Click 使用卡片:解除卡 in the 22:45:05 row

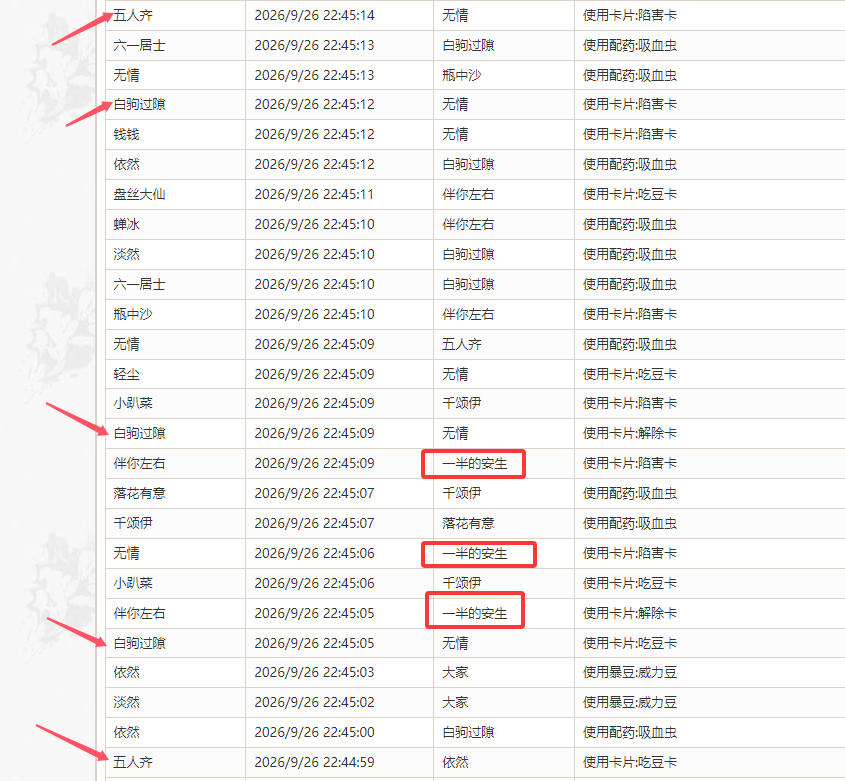[x=629, y=613]
